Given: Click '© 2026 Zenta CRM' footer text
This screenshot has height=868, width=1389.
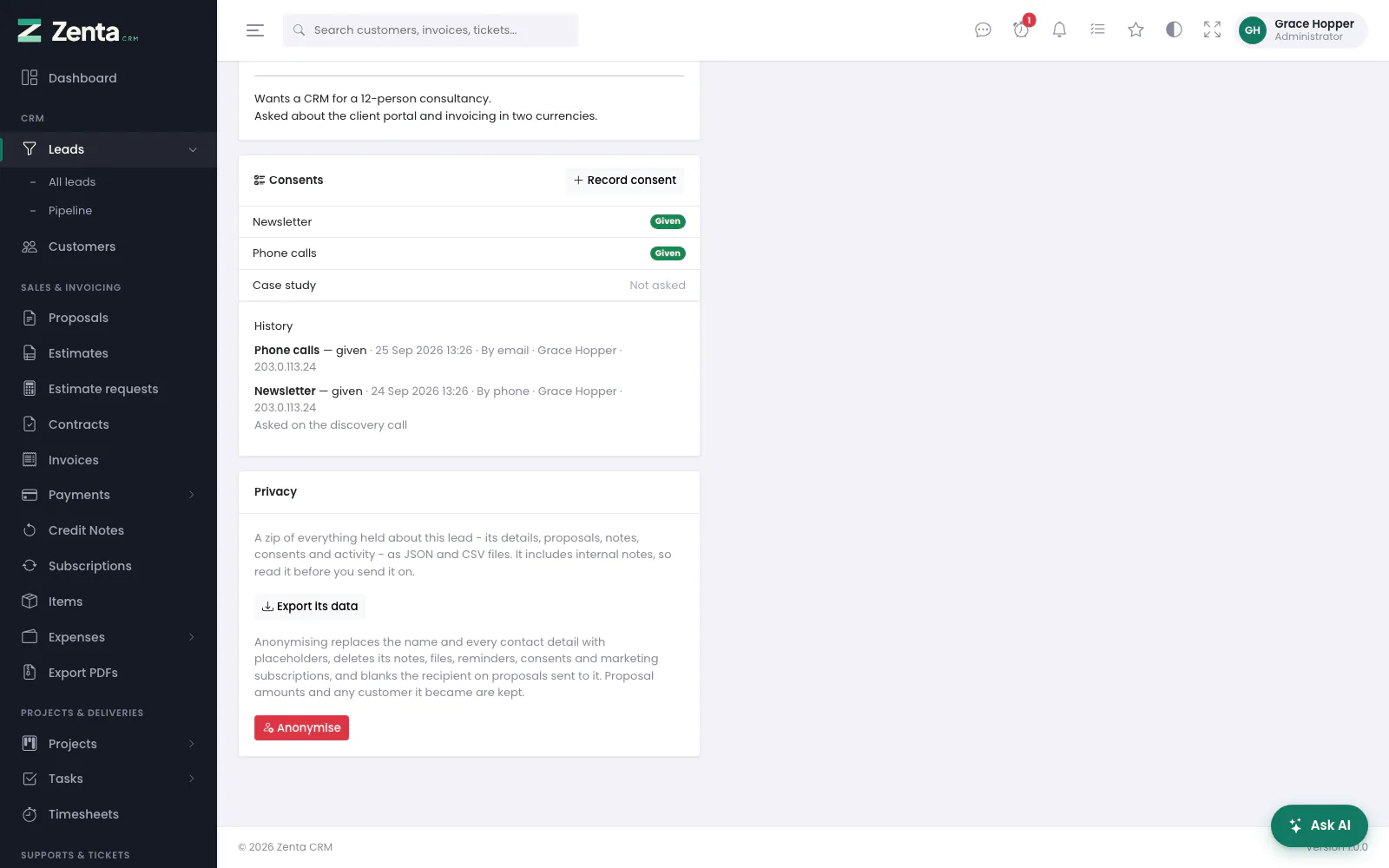Looking at the screenshot, I should pos(286,847).
